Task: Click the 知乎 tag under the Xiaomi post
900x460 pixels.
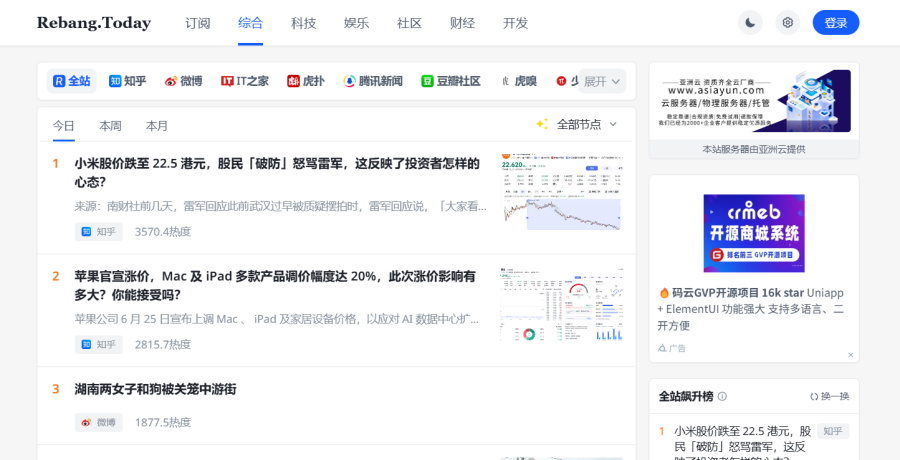Action: [x=99, y=231]
